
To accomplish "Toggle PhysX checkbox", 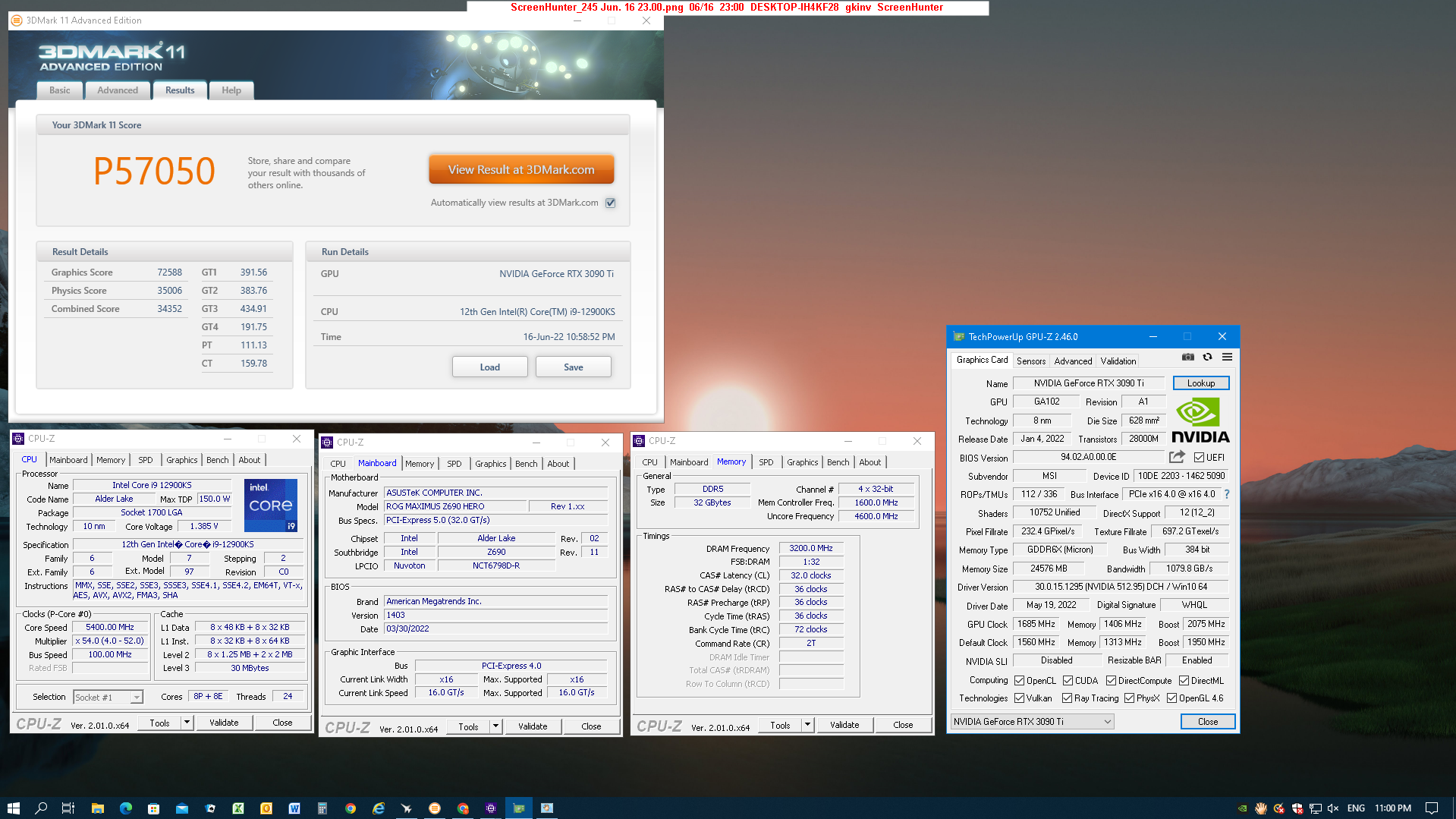I will tap(1129, 698).
